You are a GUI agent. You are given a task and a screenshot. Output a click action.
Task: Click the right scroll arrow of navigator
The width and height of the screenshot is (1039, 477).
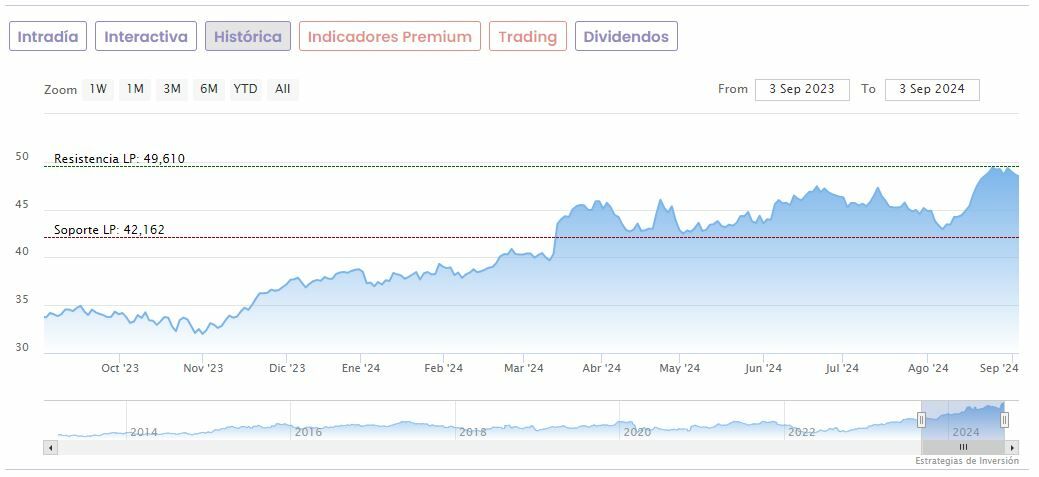coord(1012,447)
